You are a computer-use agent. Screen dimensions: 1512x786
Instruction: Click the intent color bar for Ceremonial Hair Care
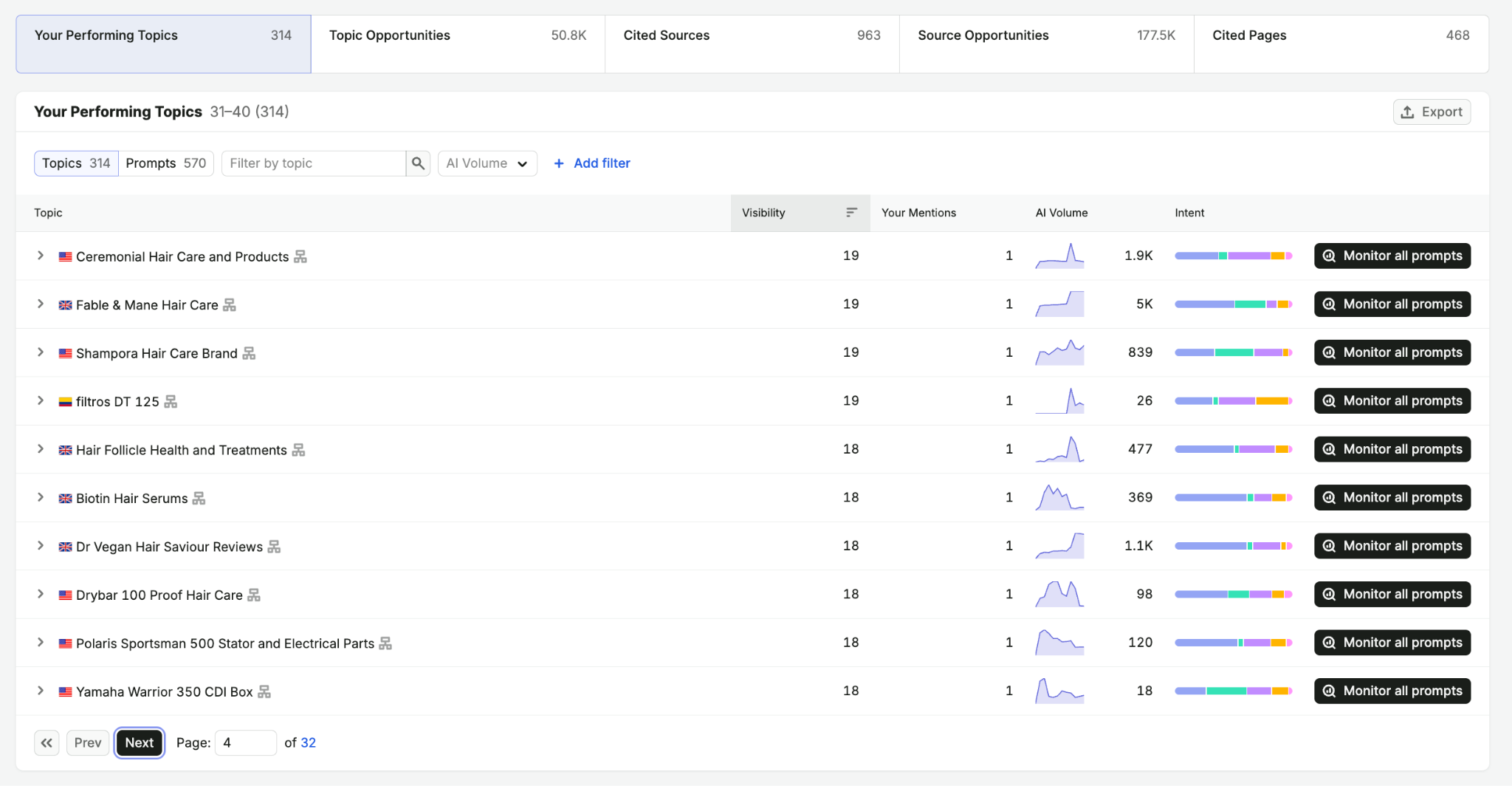[1234, 256]
